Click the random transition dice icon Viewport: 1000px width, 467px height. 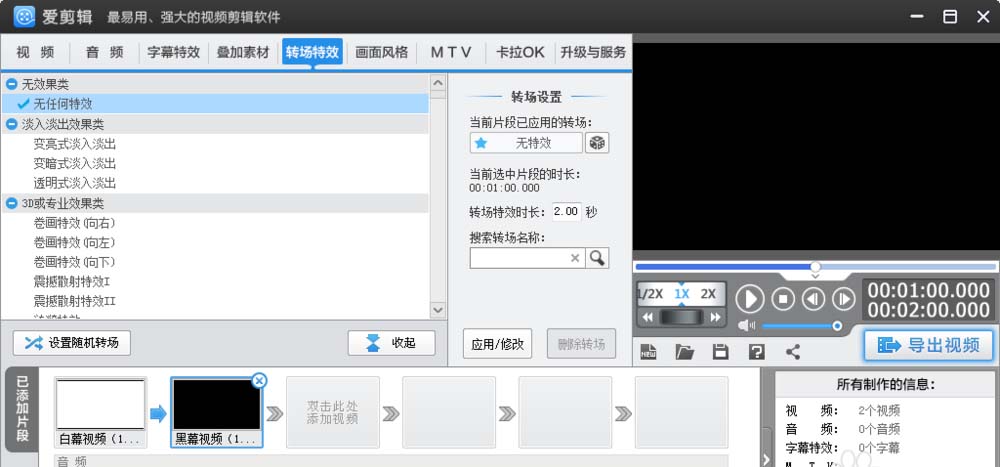[597, 143]
